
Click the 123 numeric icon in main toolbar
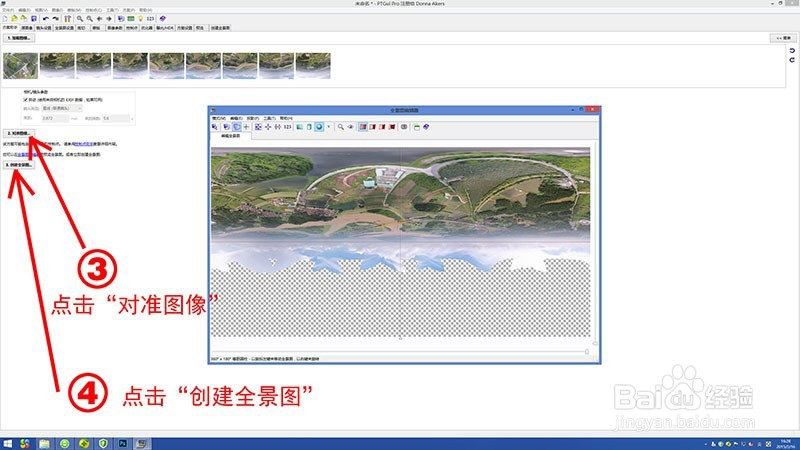coord(151,19)
